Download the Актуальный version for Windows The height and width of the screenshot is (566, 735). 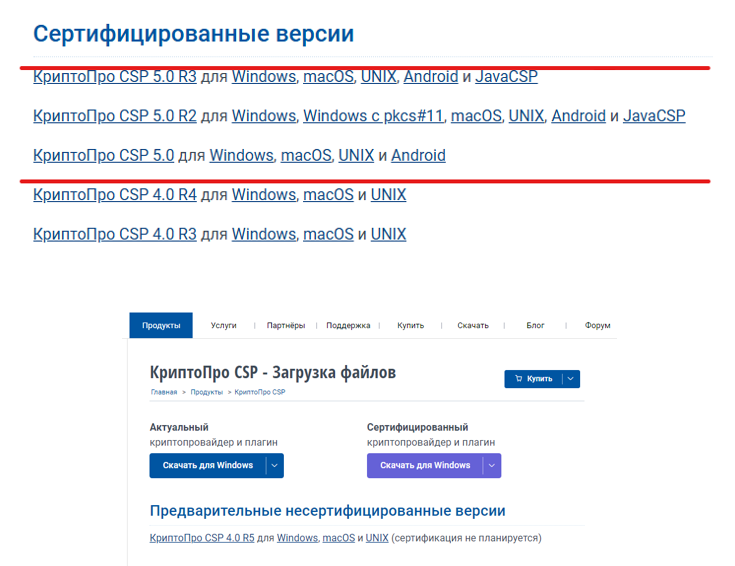point(208,465)
